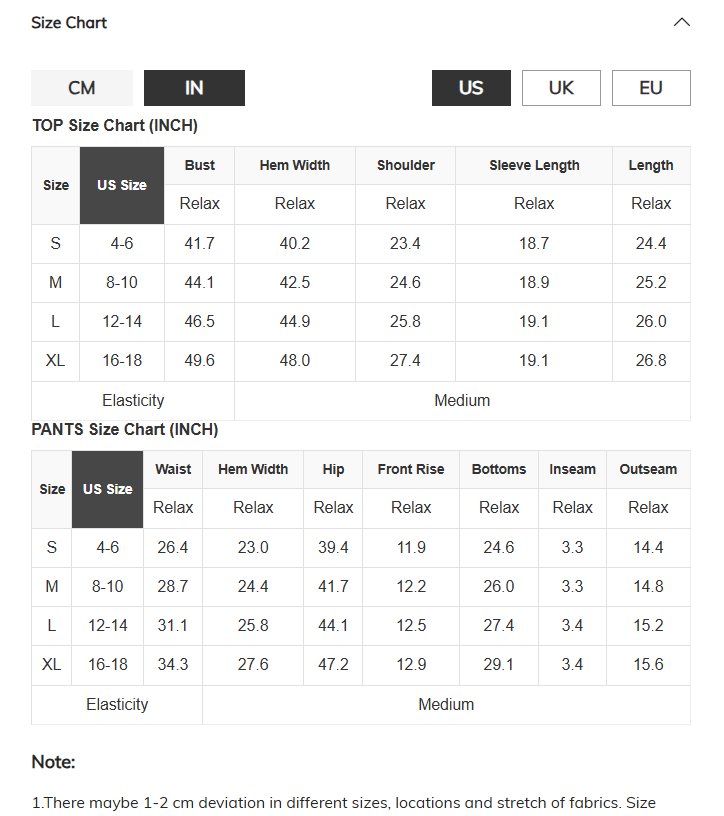The width and height of the screenshot is (724, 816).
Task: Click the Shoulder column header
Action: coord(405,165)
